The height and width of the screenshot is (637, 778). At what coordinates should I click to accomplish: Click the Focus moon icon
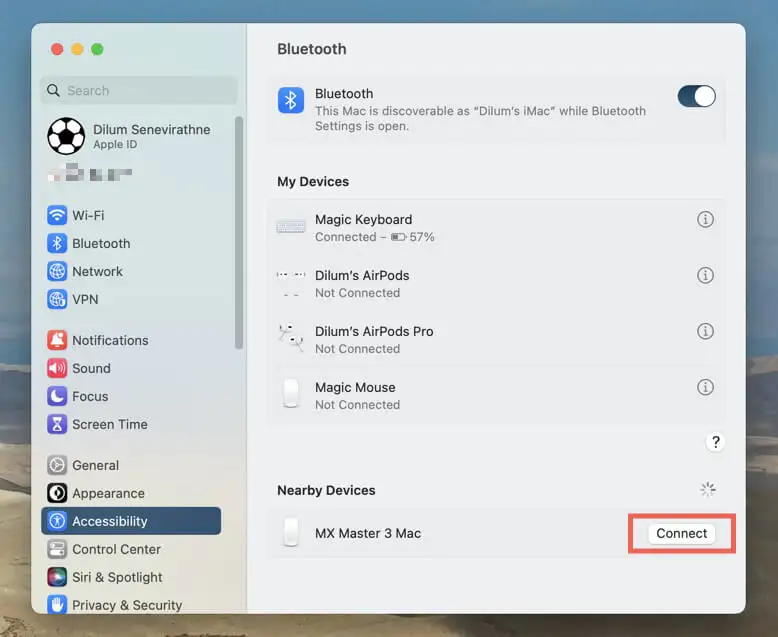click(57, 396)
